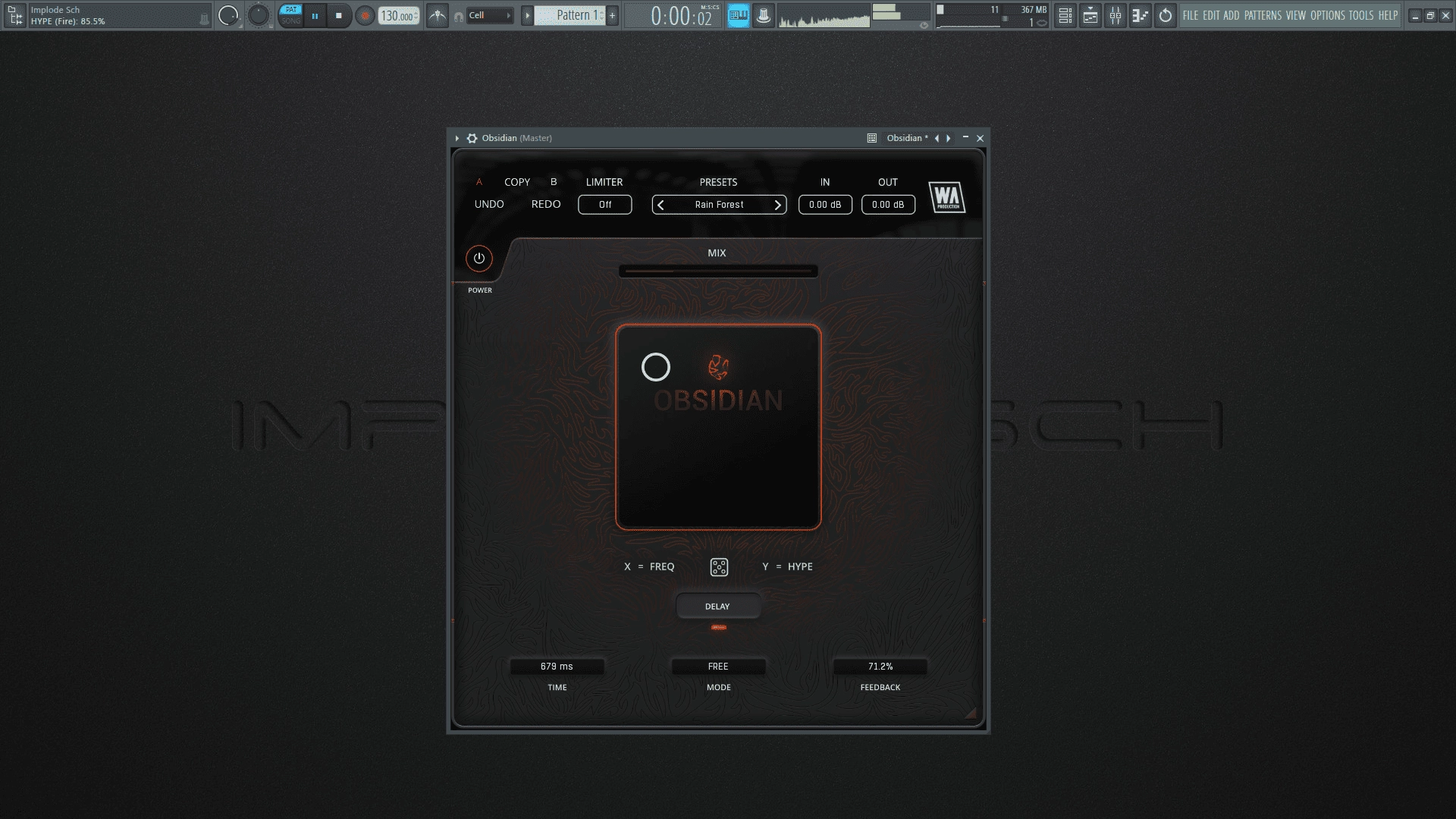The width and height of the screenshot is (1456, 819).
Task: Open the EDIT menu
Action: point(1211,15)
